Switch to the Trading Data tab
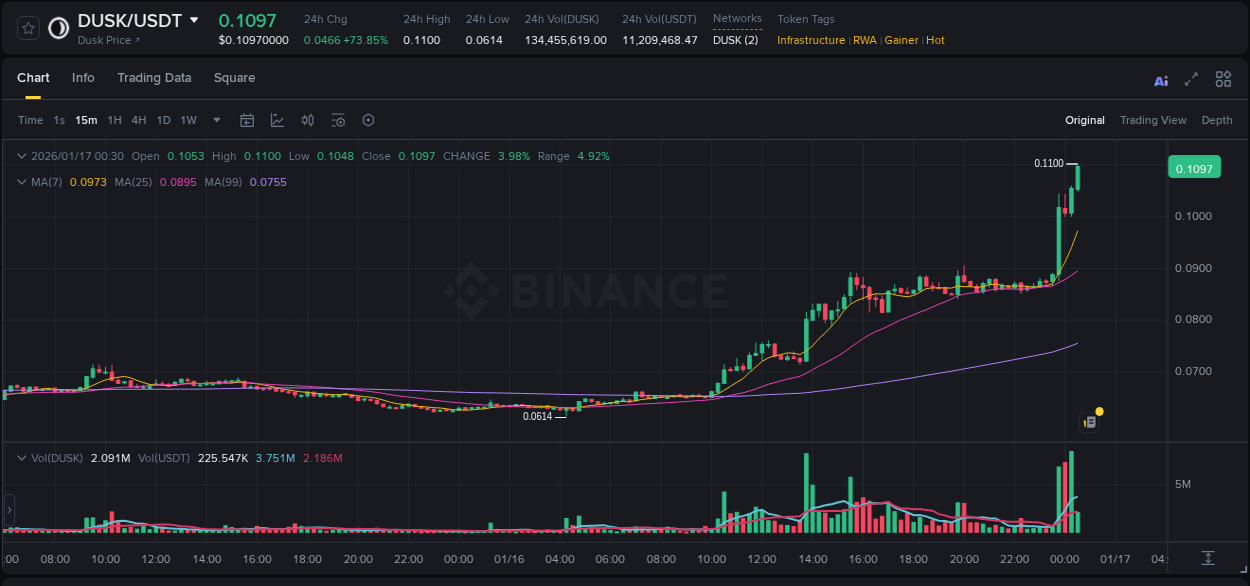This screenshot has width=1250, height=586. 154,78
